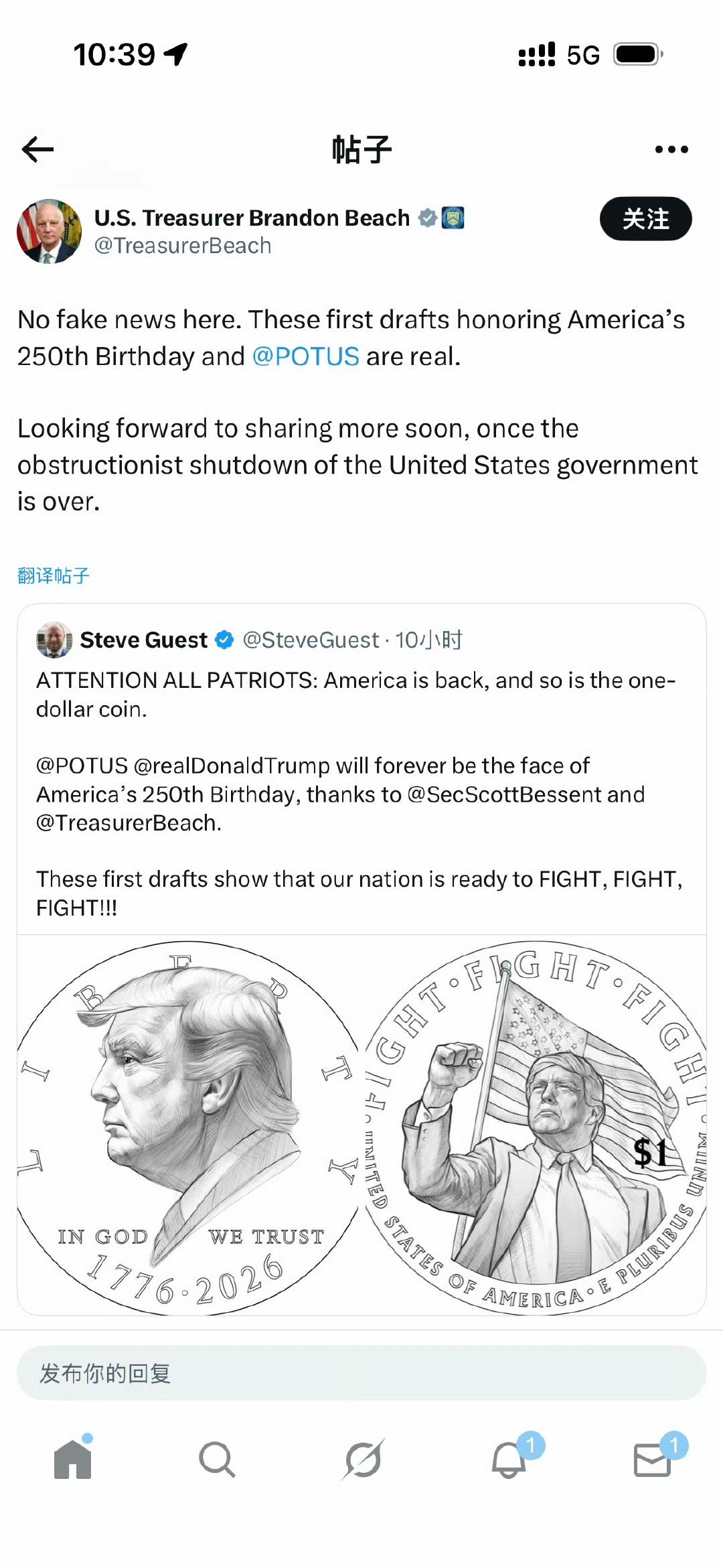Tap the 翻译帖子 translate post link
723x1568 pixels.
pyautogui.click(x=54, y=575)
